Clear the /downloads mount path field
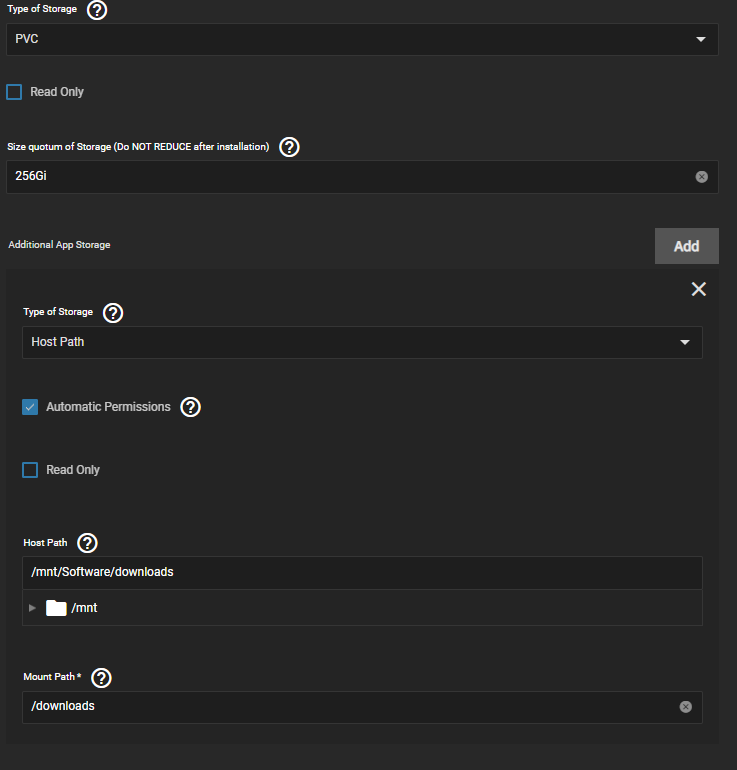The image size is (737, 770). point(685,707)
